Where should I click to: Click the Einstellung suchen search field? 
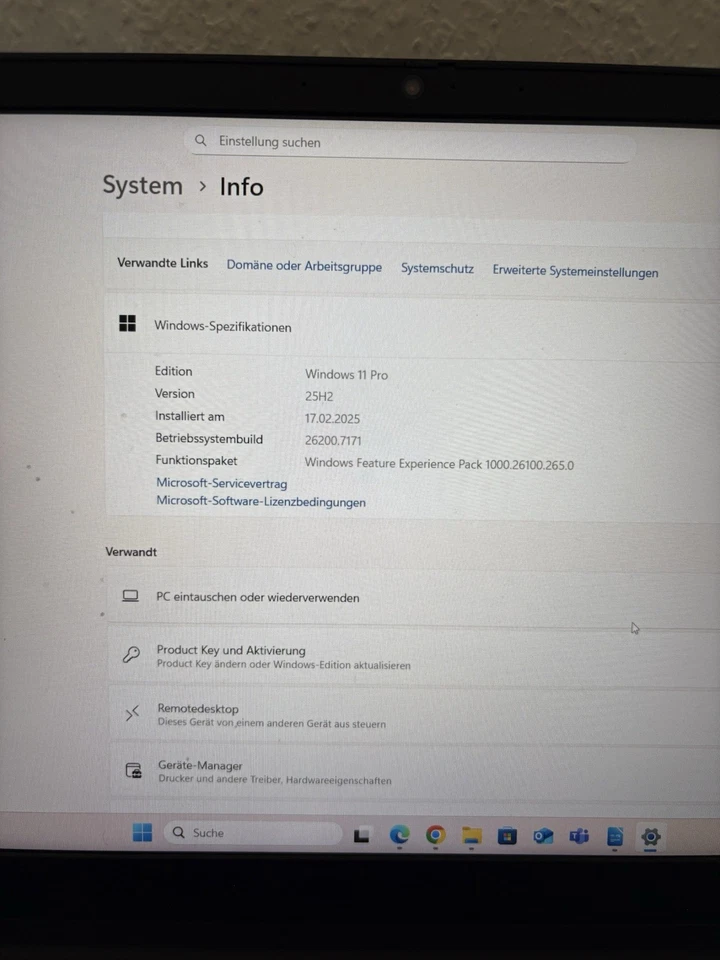409,143
